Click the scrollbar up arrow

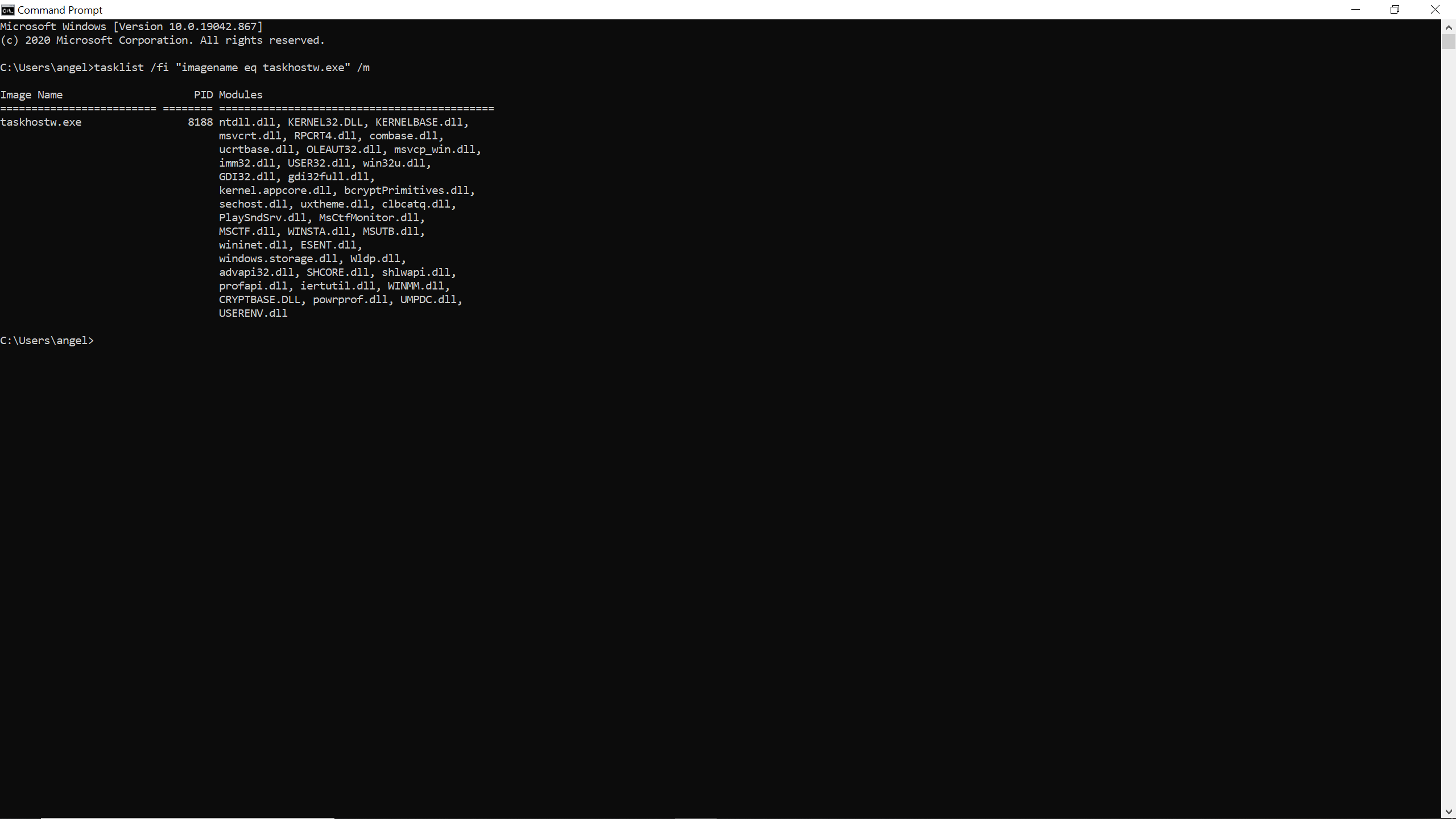[1448, 27]
